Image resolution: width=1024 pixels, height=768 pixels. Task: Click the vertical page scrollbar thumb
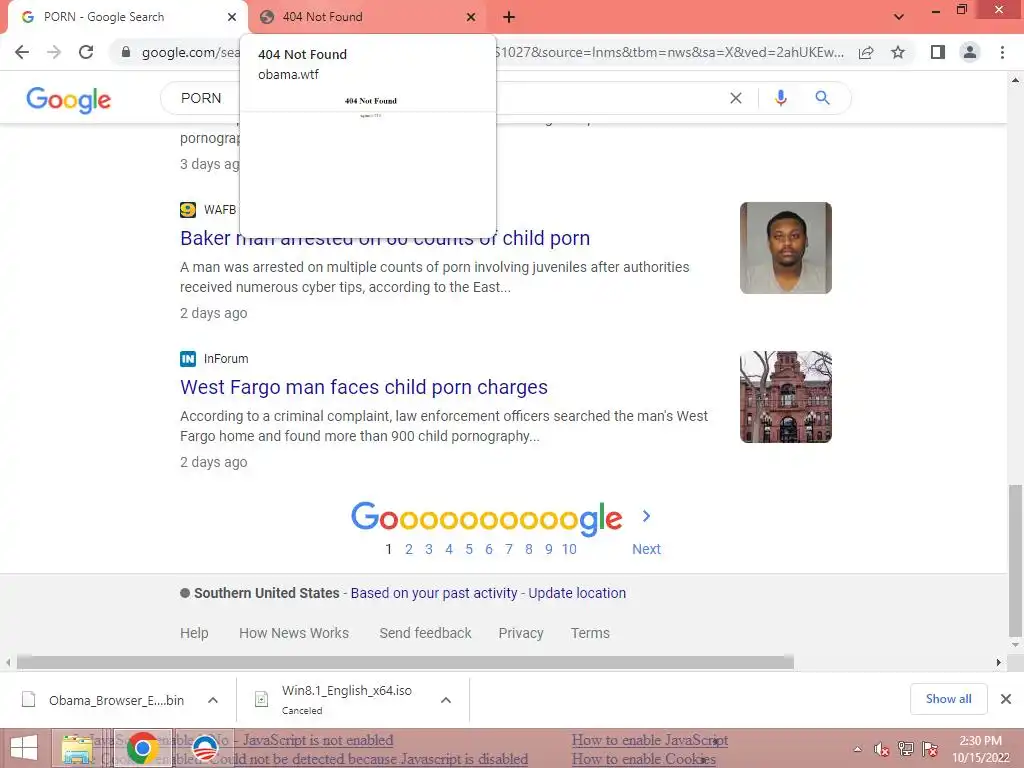pos(1015,560)
